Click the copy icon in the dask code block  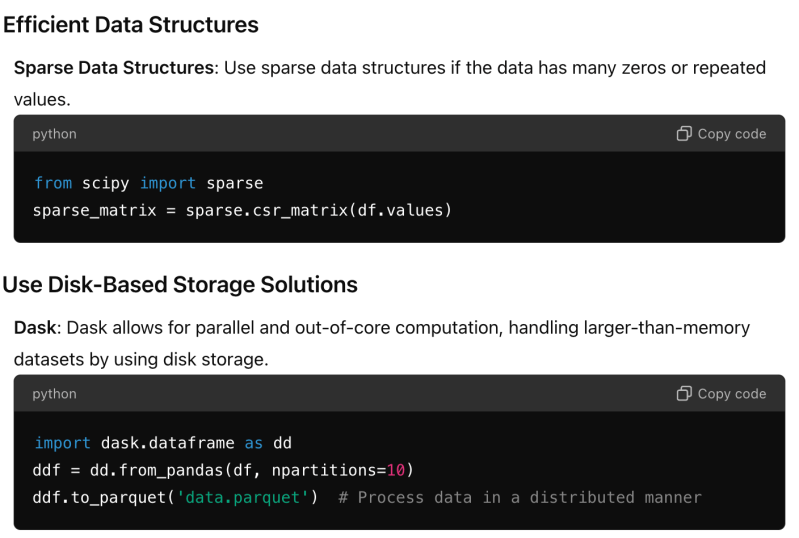(684, 393)
